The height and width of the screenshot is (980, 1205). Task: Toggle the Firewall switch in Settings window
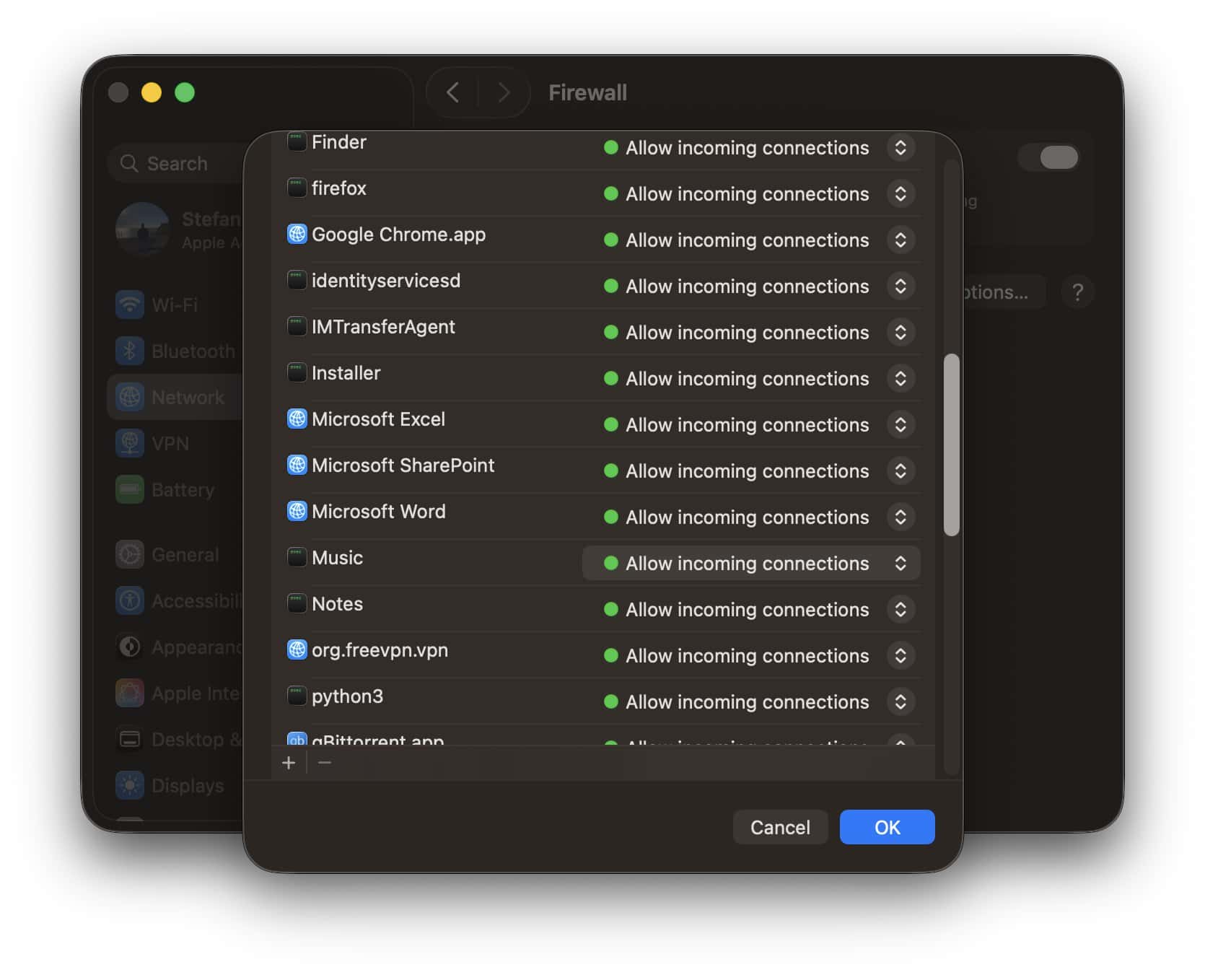click(1048, 157)
